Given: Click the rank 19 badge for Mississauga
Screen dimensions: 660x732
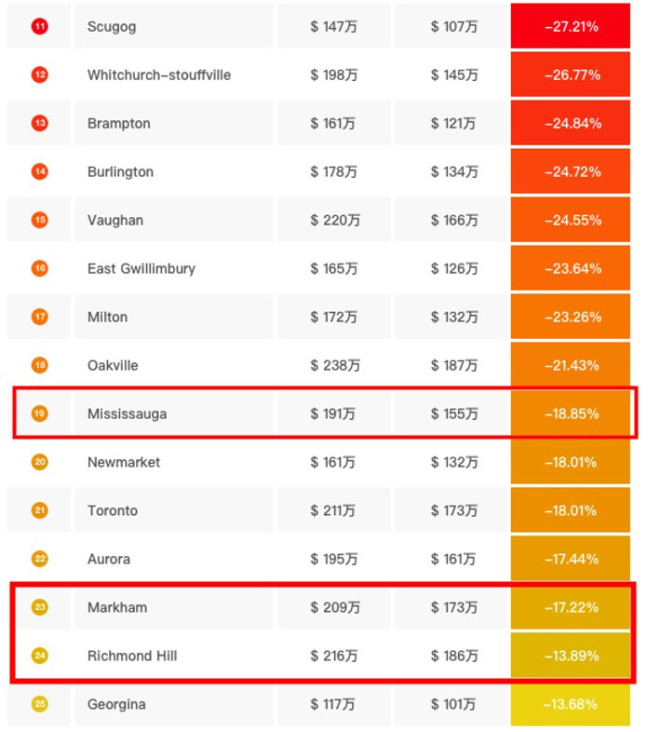Looking at the screenshot, I should pyautogui.click(x=40, y=414).
